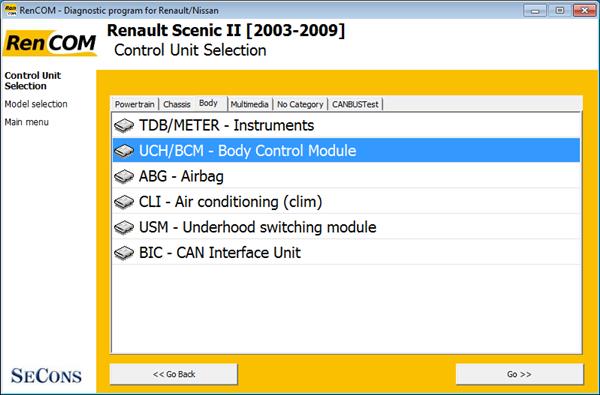
Task: Click the icon beside USM - Underhood switching module
Action: coord(124,227)
